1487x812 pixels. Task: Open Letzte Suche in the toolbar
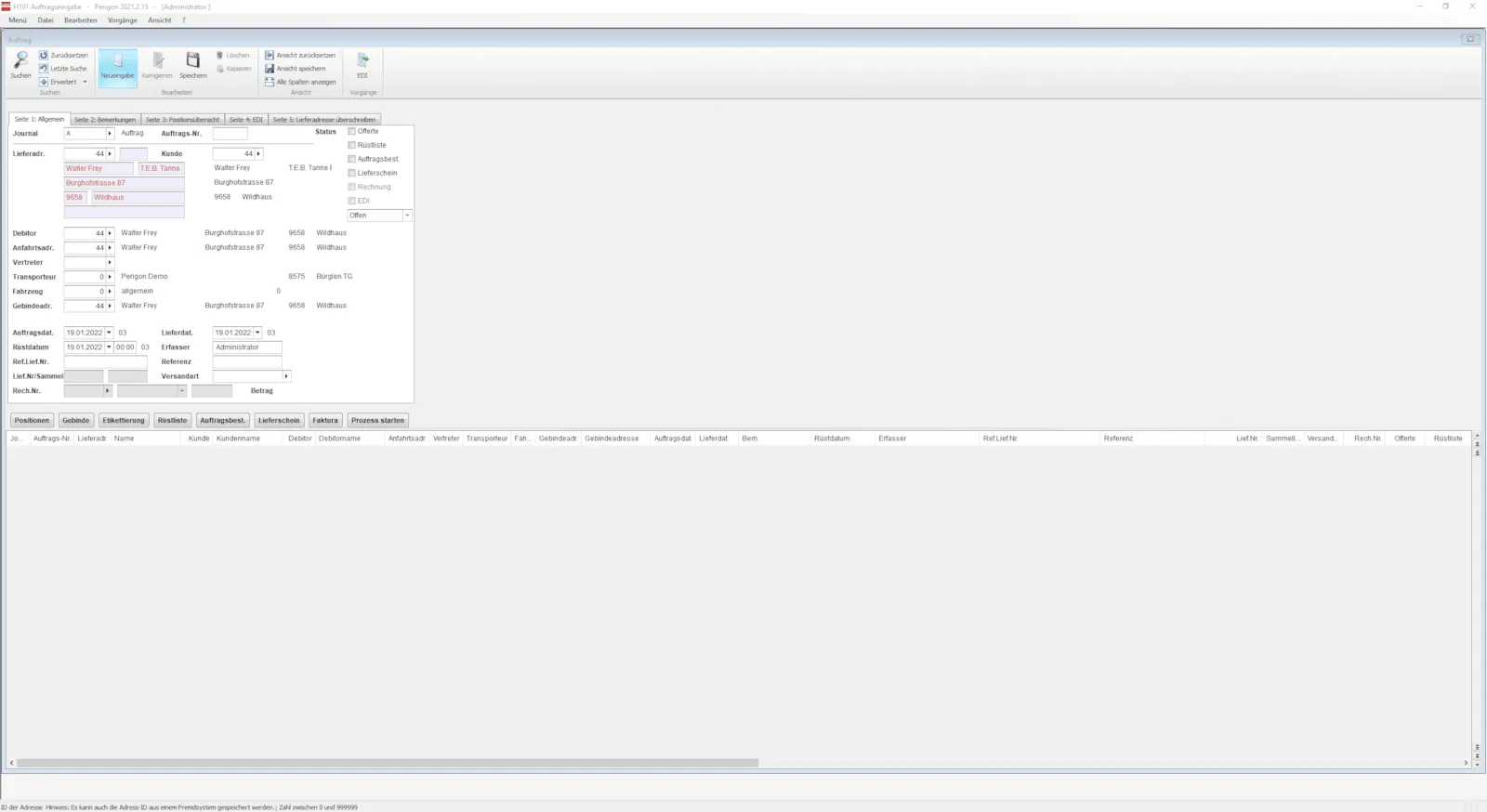pos(63,69)
